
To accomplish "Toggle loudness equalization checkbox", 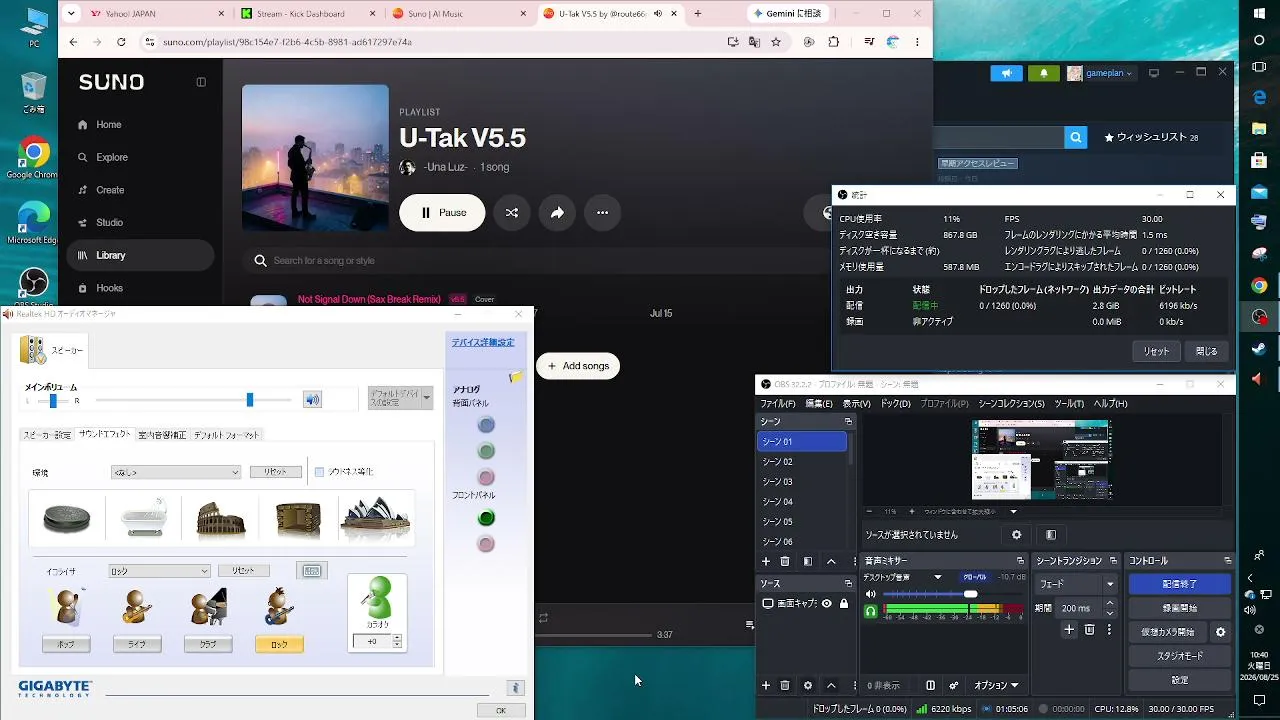I will click(x=319, y=472).
